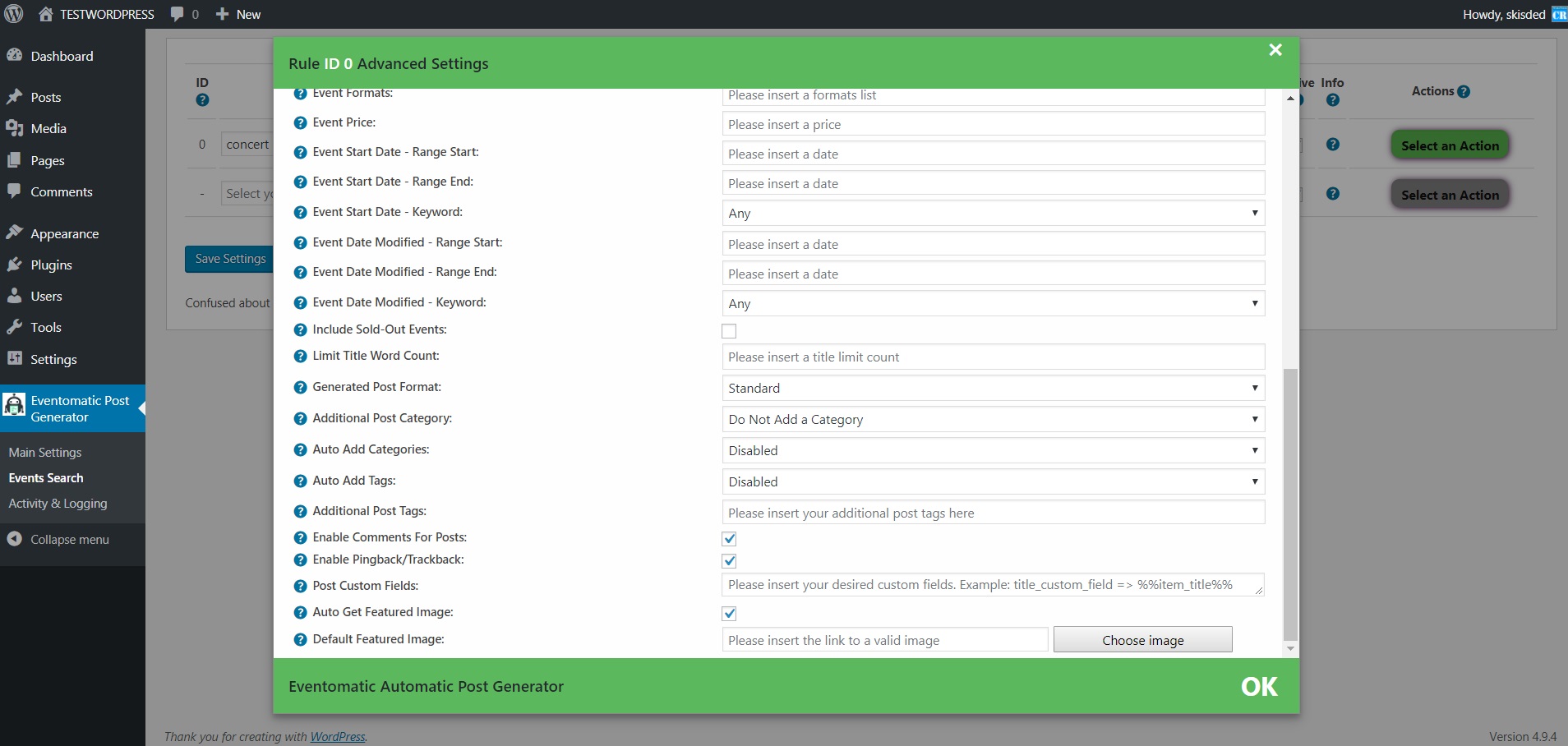
Task: Click Howdy, skisded account menu
Action: coord(1515,14)
